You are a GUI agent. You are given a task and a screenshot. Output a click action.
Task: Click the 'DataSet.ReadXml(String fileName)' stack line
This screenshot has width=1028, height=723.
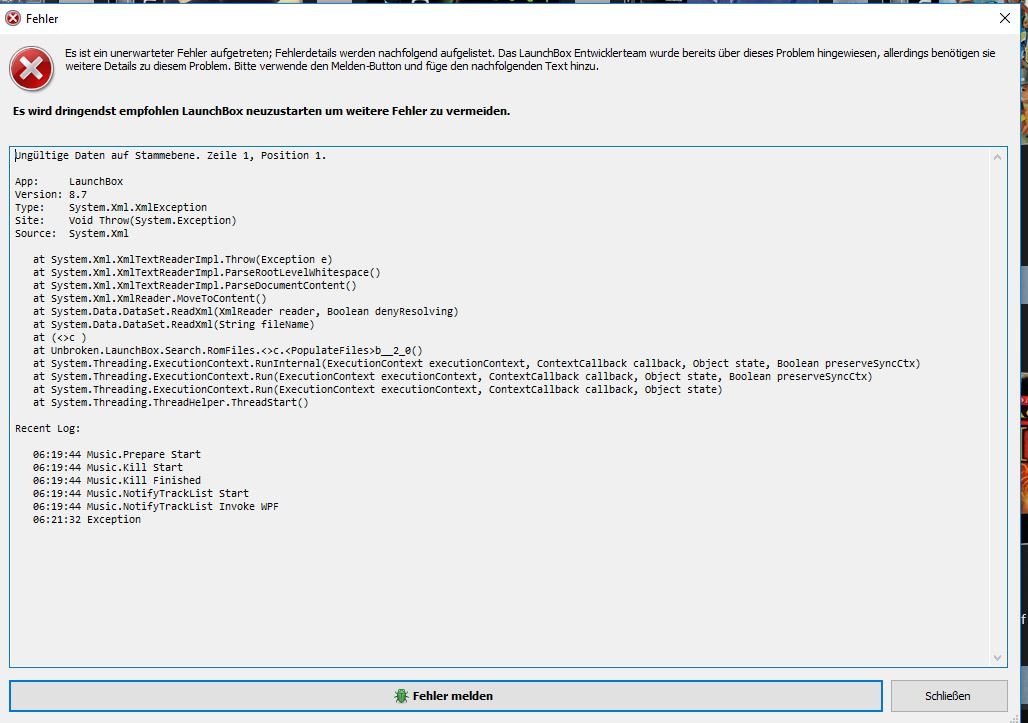click(174, 324)
